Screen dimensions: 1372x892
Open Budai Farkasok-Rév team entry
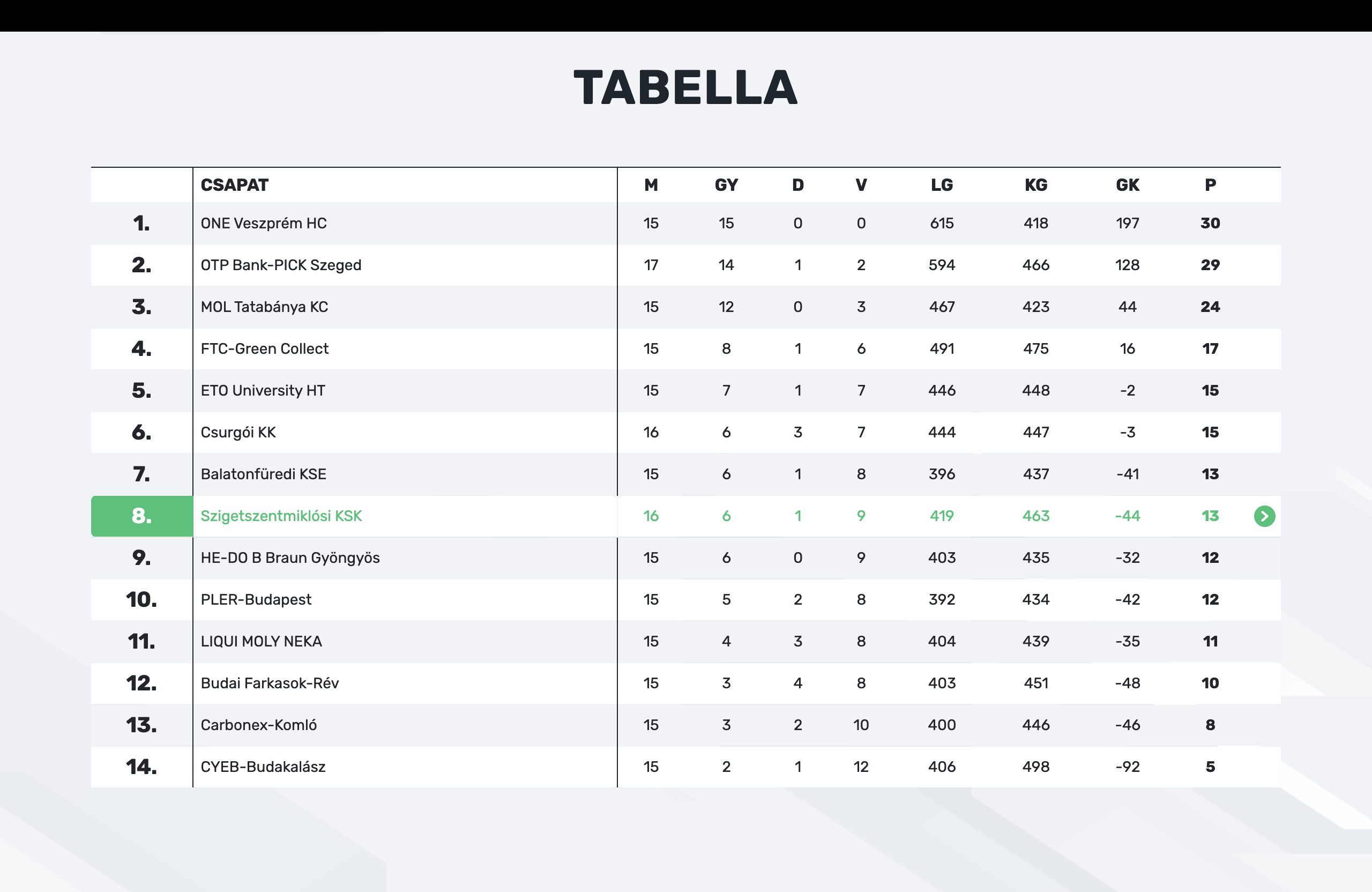click(x=269, y=683)
